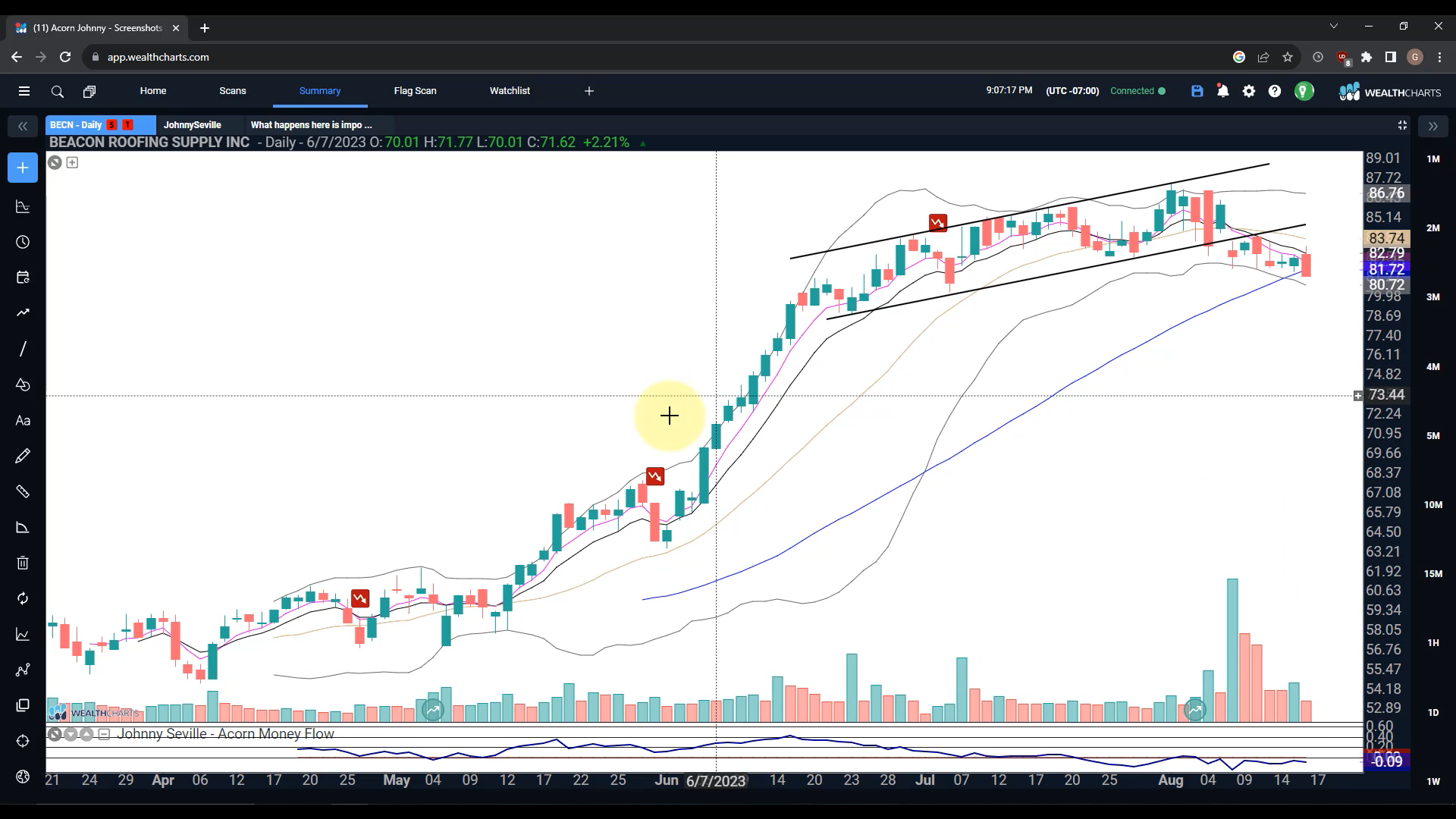Select the Aa text annotation tool
Image resolution: width=1456 pixels, height=819 pixels.
23,421
